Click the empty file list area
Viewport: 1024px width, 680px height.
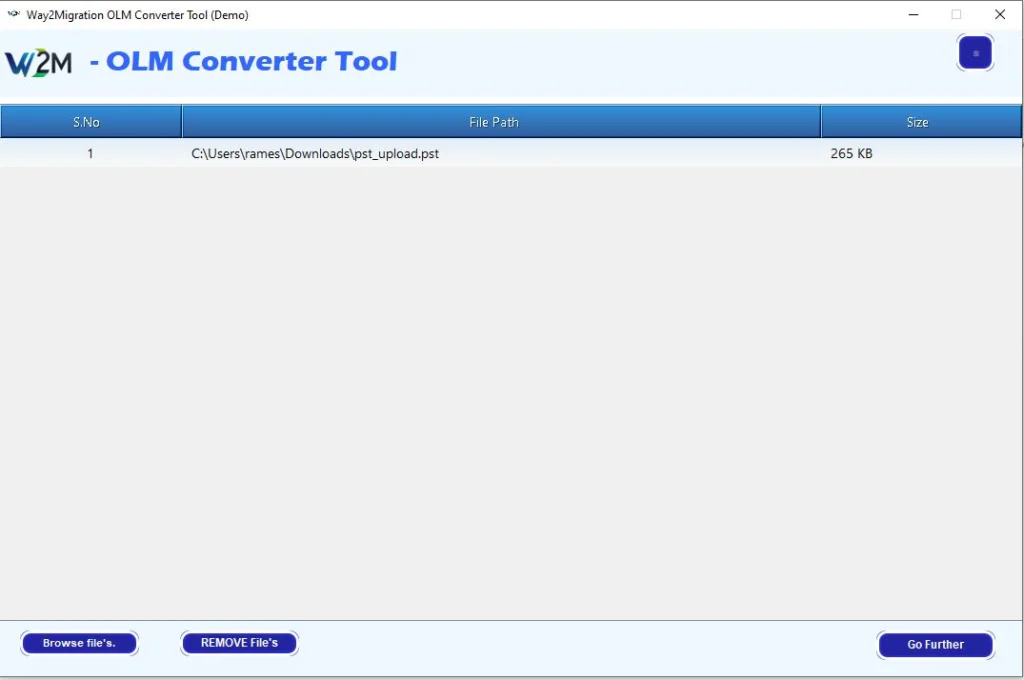tap(500, 390)
